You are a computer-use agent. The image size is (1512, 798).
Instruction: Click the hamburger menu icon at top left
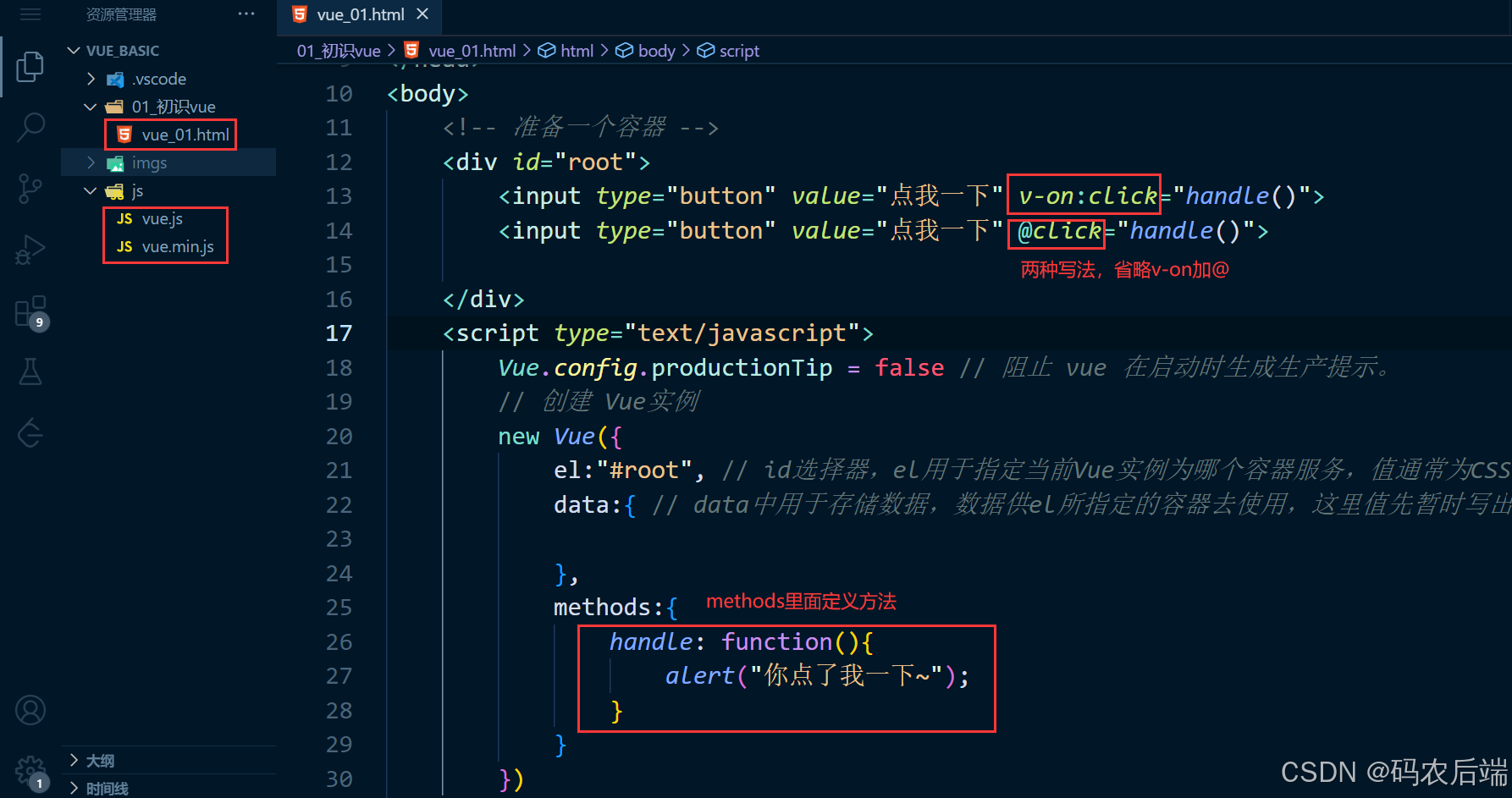(30, 14)
